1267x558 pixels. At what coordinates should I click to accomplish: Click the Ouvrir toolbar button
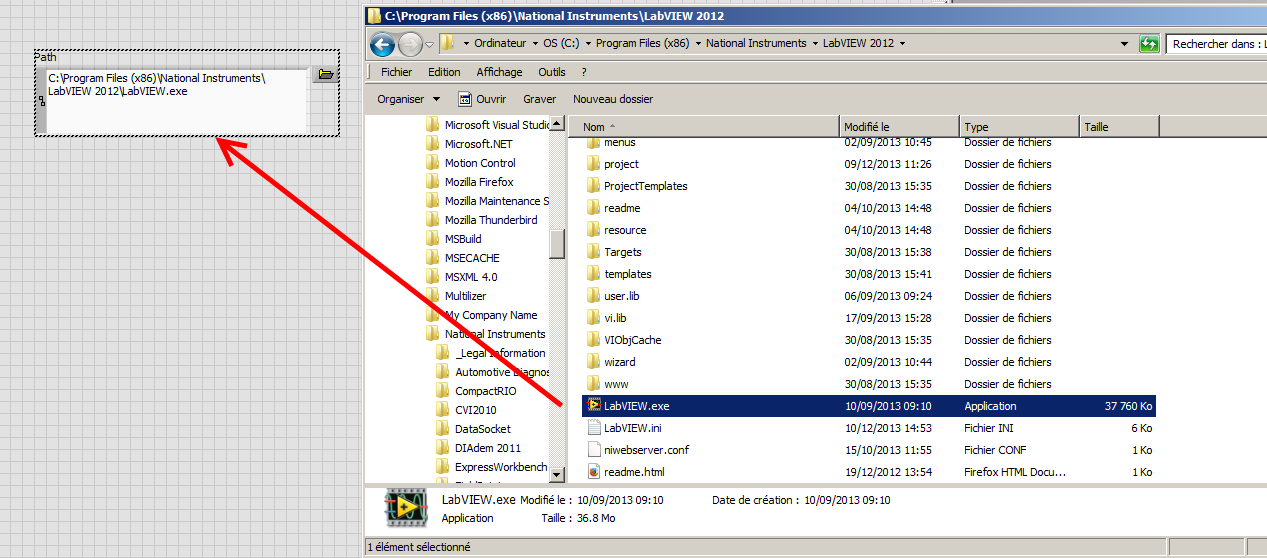(482, 99)
